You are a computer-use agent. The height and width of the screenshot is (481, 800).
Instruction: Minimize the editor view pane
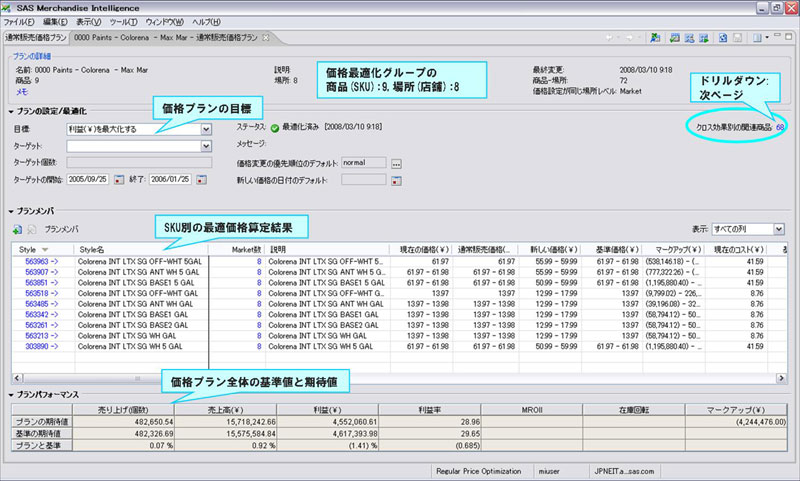(777, 35)
